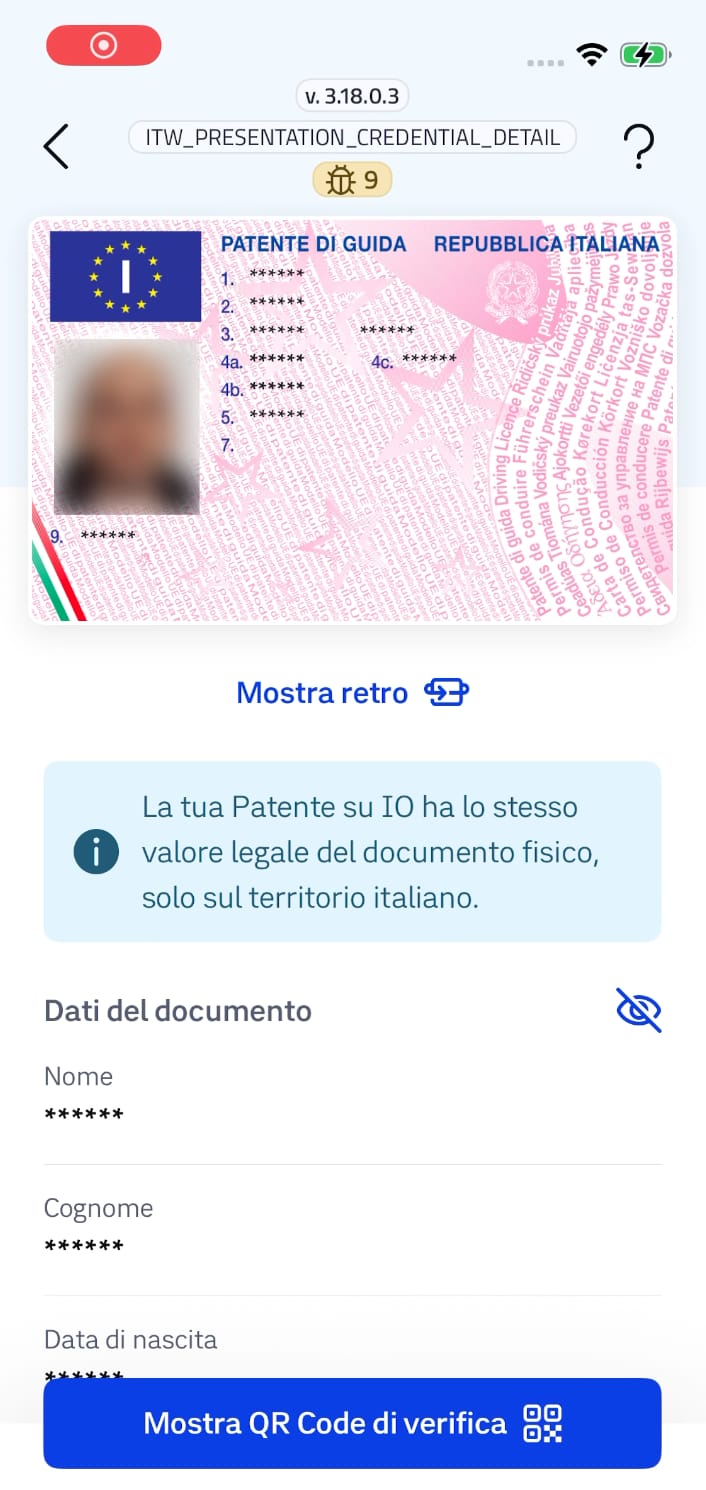This screenshot has width=706, height=1490.
Task: Tap the blue legal value info banner
Action: click(352, 852)
